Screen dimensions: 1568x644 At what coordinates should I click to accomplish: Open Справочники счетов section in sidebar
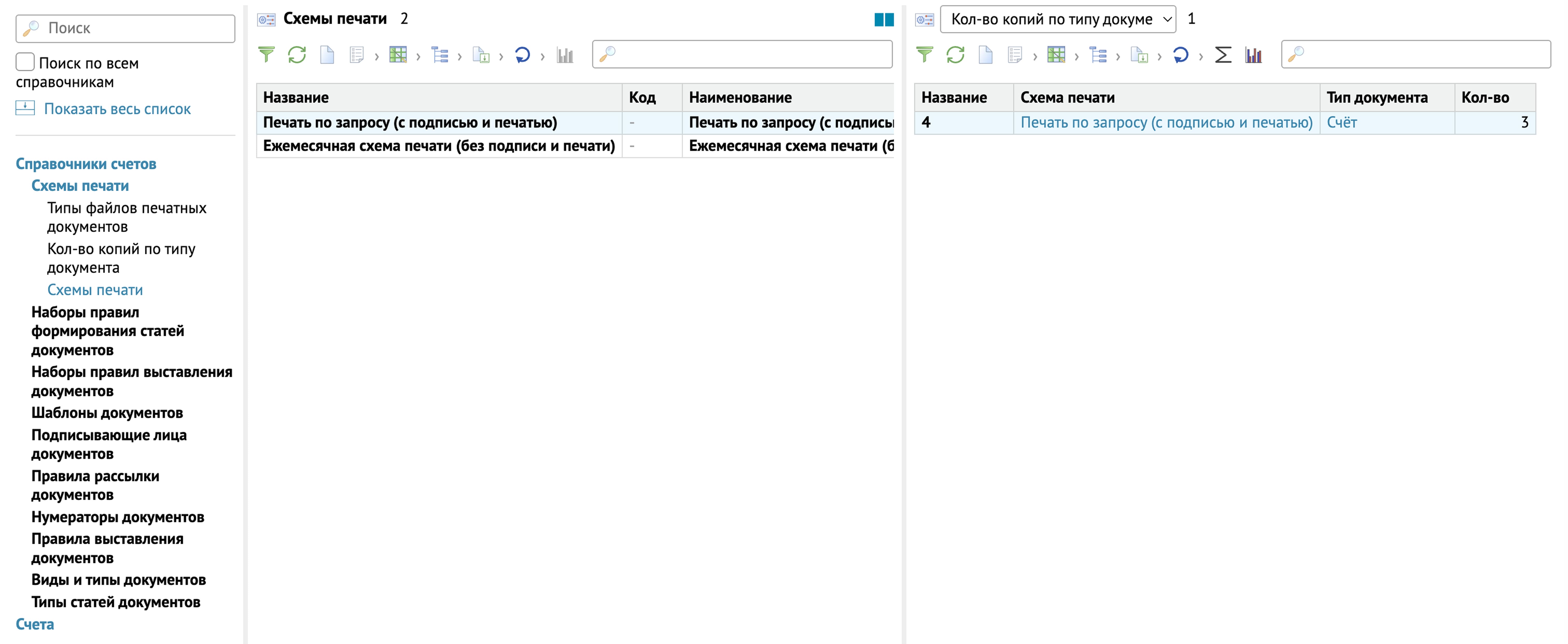[86, 164]
